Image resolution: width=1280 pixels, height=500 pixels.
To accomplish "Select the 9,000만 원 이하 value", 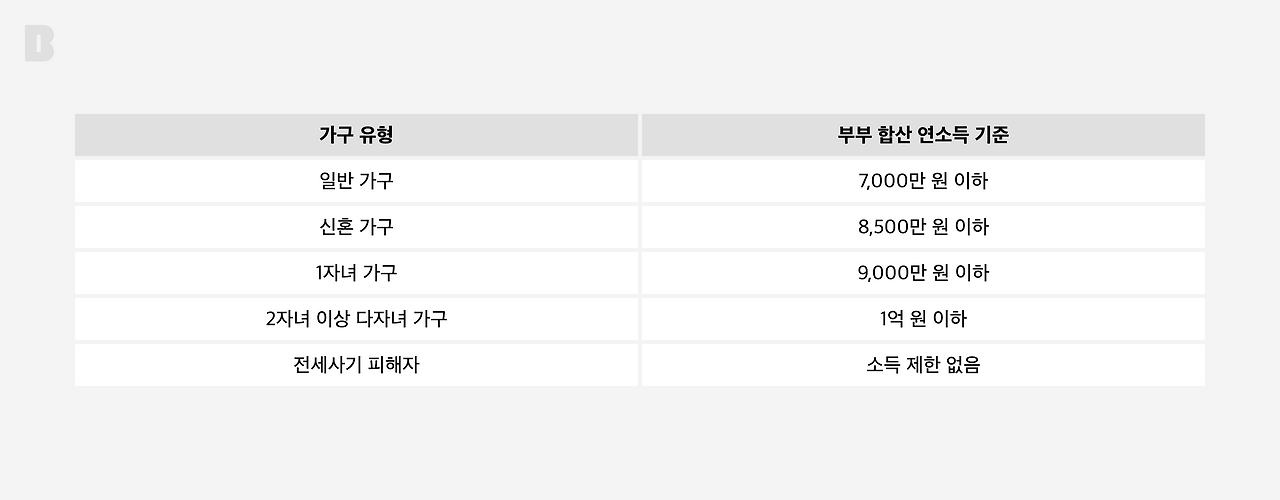I will click(x=923, y=273).
